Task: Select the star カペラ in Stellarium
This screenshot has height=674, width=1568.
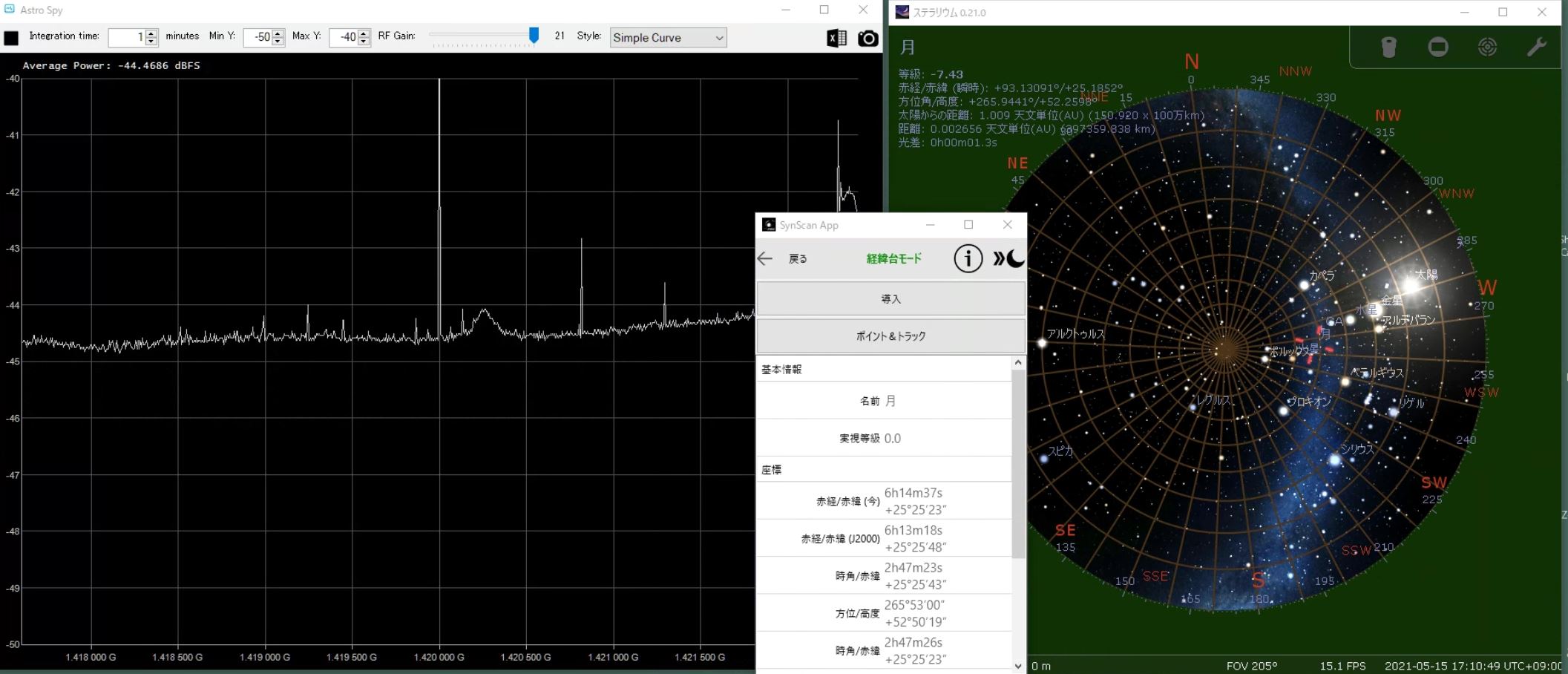Action: tap(1304, 285)
